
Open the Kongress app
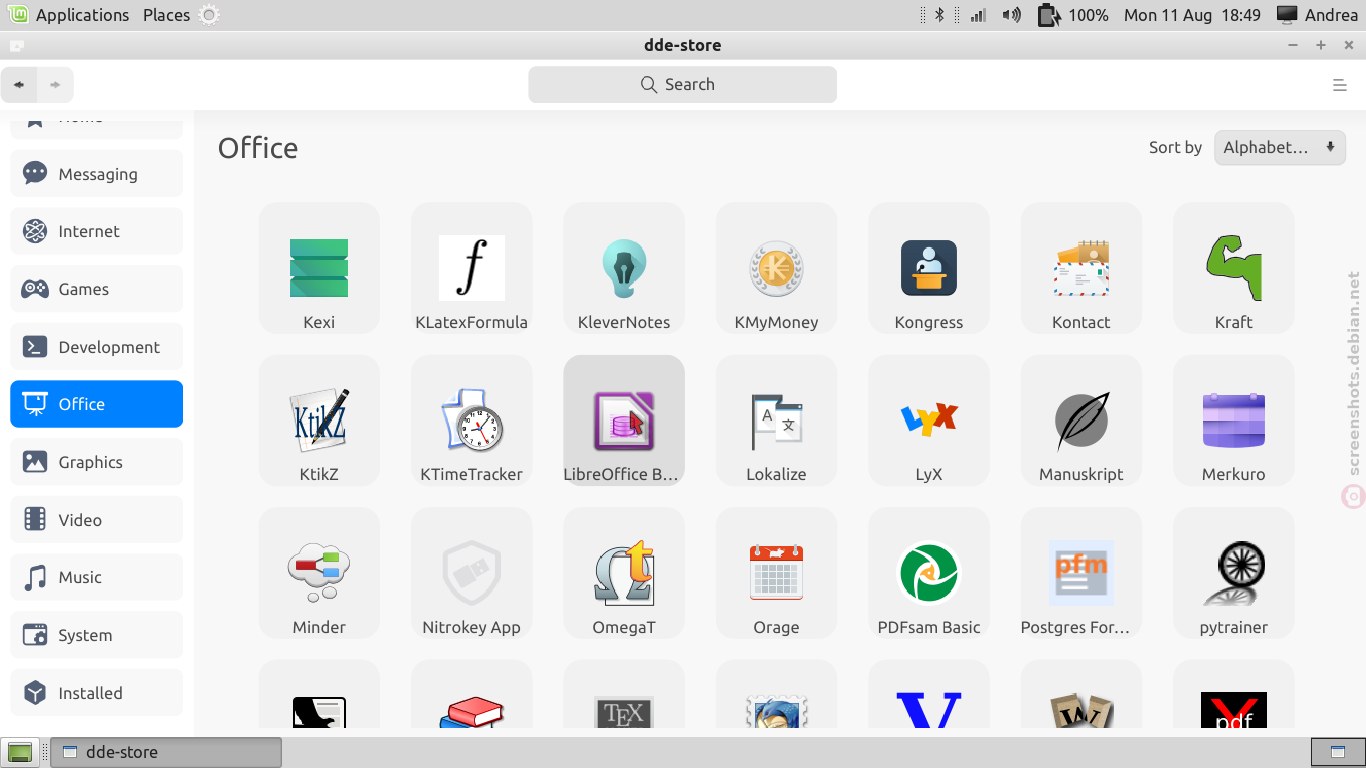tap(929, 268)
